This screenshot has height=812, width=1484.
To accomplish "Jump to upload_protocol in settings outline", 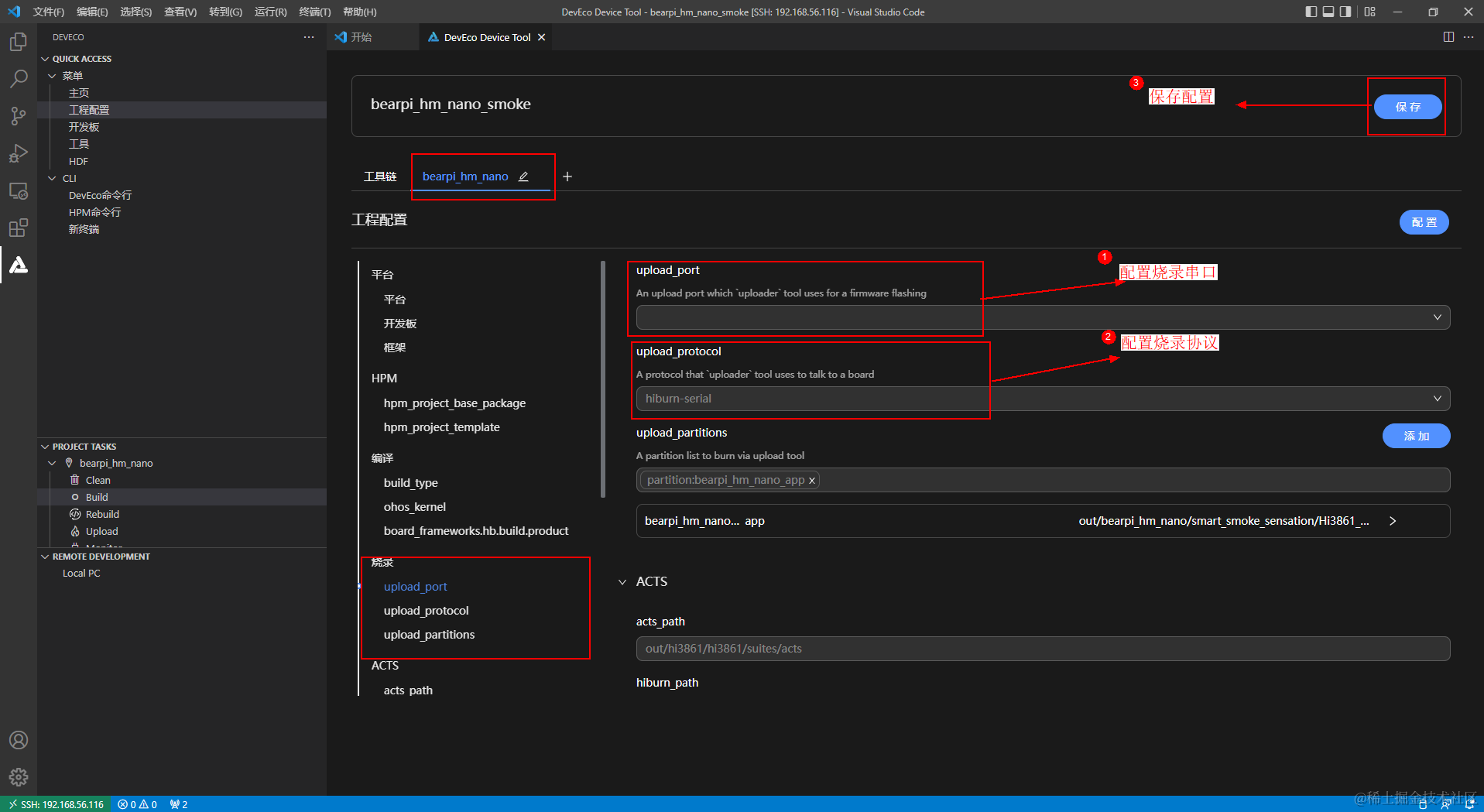I will pyautogui.click(x=426, y=611).
